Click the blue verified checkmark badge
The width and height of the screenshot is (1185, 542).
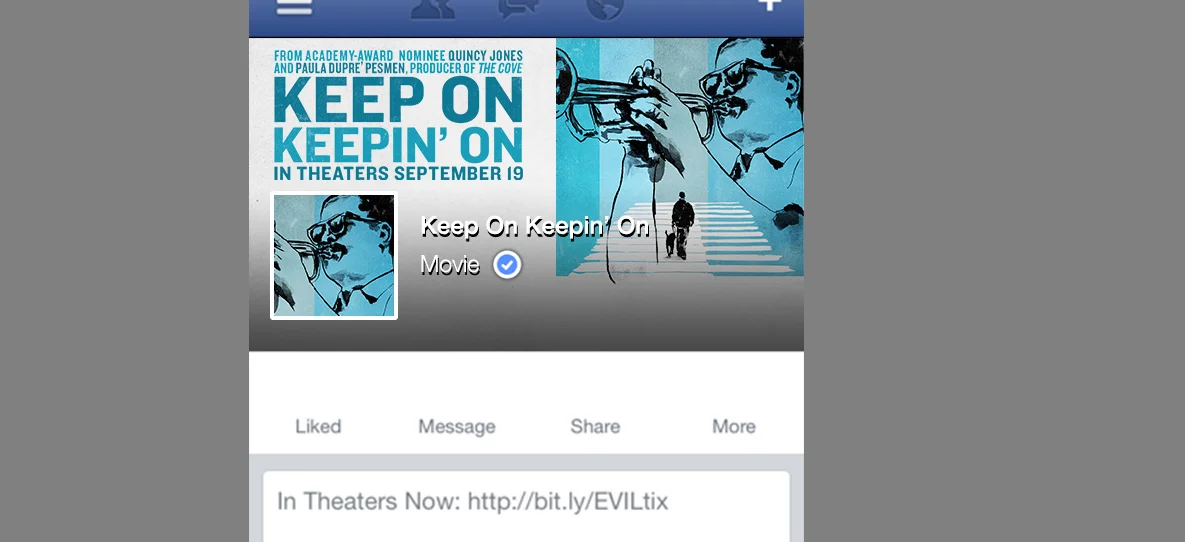[507, 265]
